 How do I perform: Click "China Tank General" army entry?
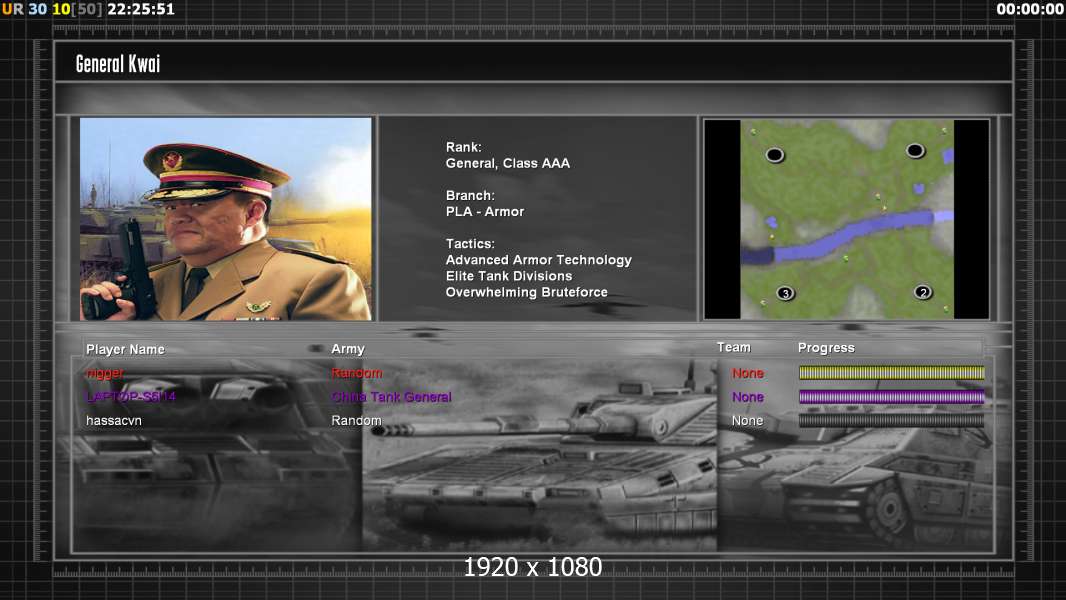coord(392,397)
